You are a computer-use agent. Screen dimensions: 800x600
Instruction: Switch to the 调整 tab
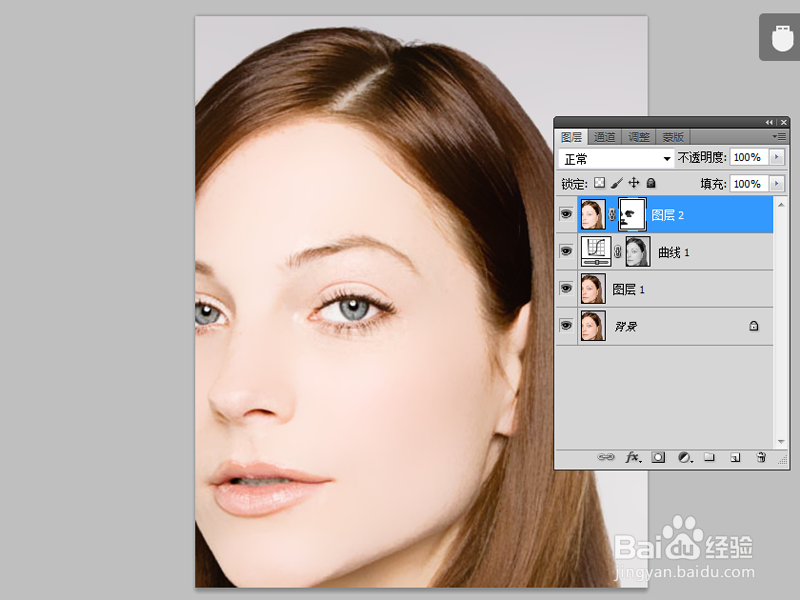coord(639,137)
